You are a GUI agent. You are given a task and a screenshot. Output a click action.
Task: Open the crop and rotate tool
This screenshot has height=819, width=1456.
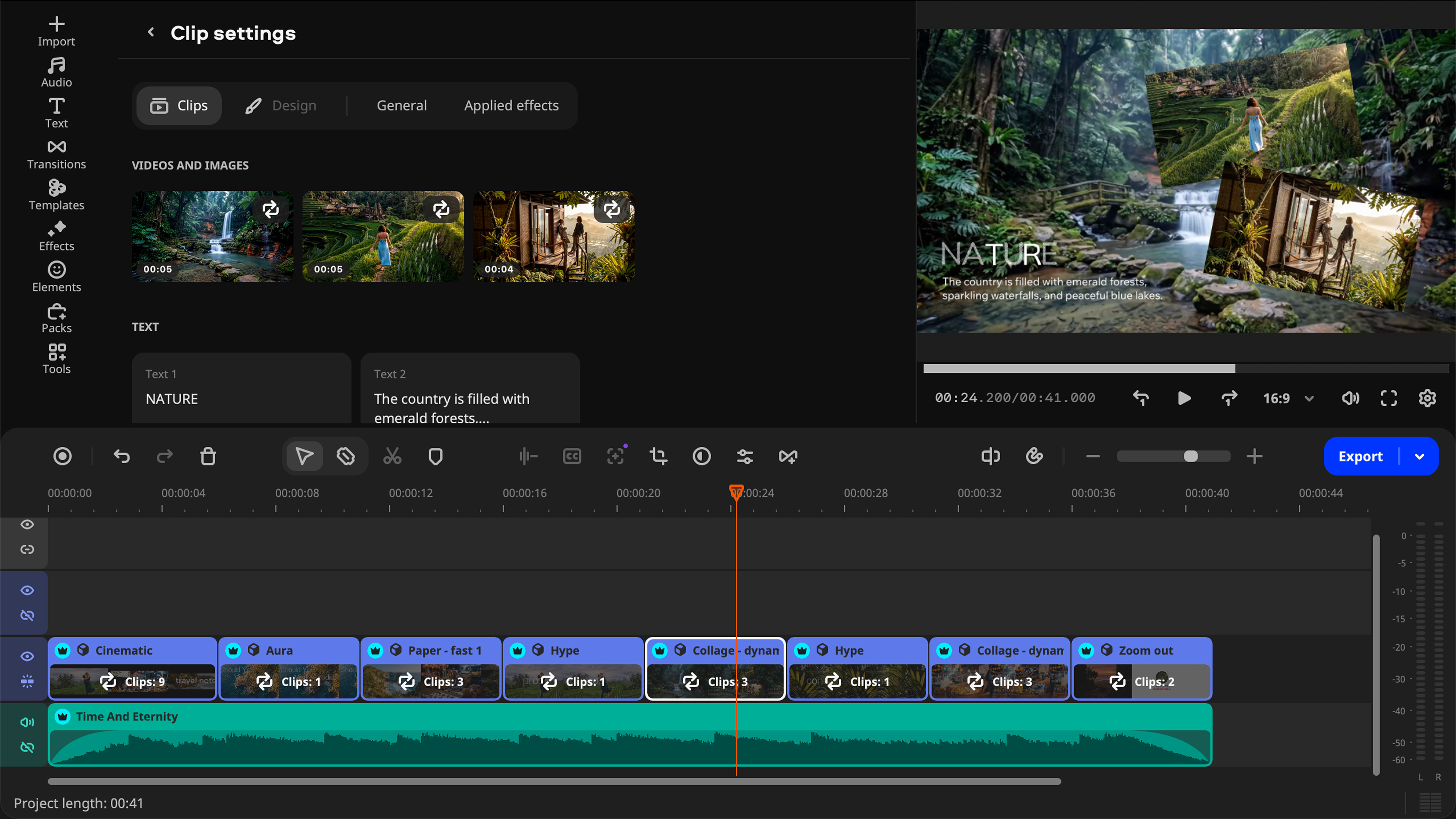point(659,456)
